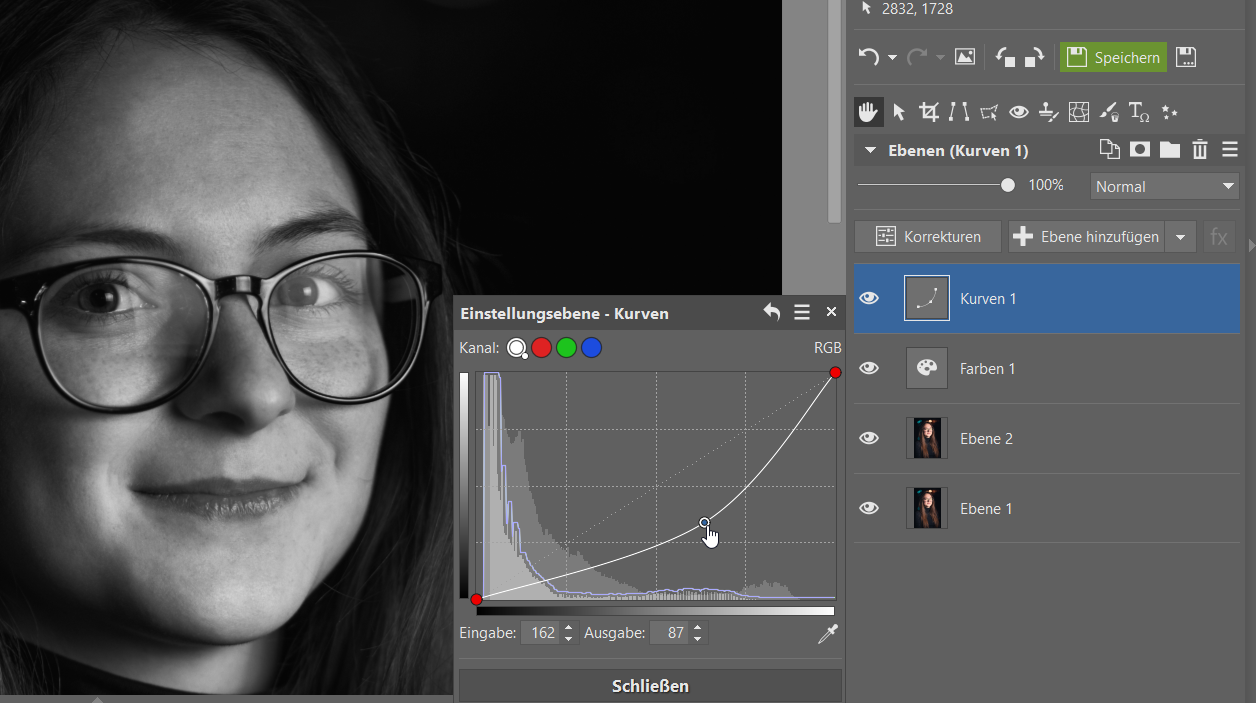Pick the eyedropper in Curves panel
This screenshot has height=703, width=1256.
click(x=827, y=634)
